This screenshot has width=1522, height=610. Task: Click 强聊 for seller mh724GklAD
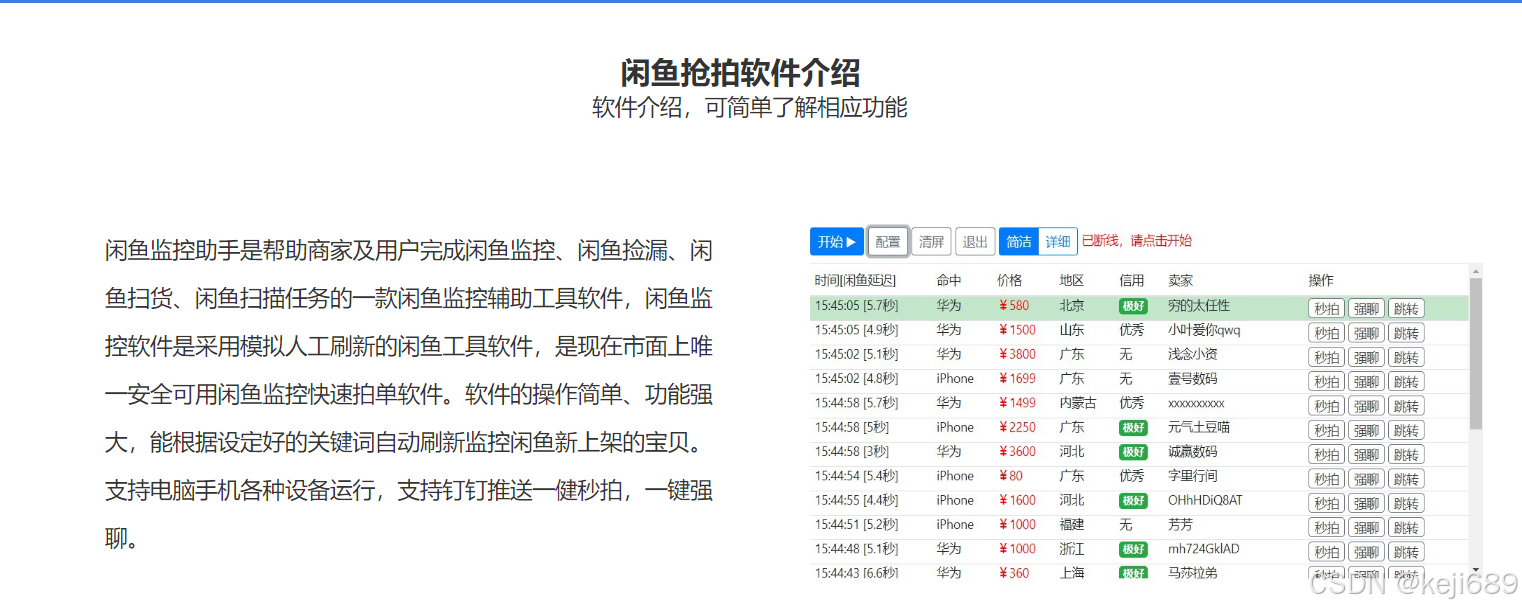[x=1366, y=552]
